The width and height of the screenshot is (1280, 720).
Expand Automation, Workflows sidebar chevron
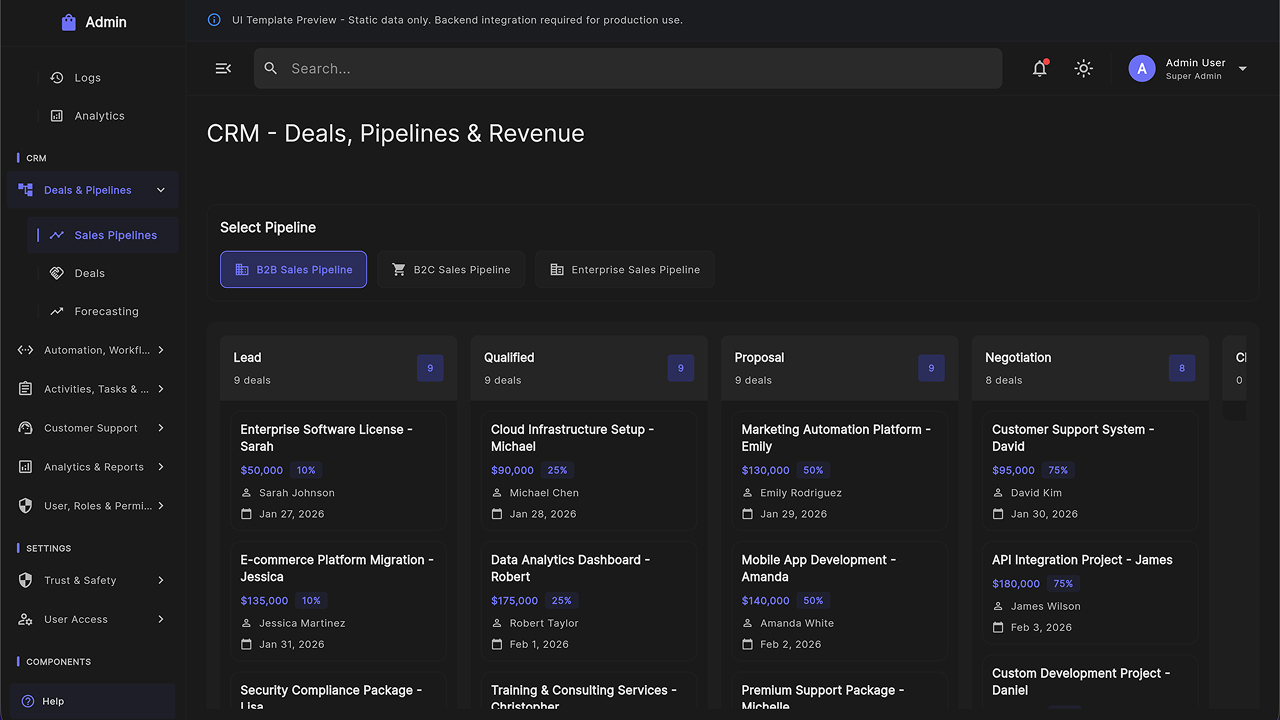(x=161, y=350)
